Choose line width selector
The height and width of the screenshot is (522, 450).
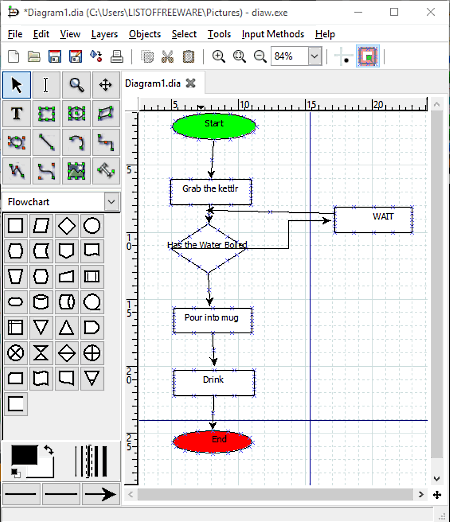(91, 461)
